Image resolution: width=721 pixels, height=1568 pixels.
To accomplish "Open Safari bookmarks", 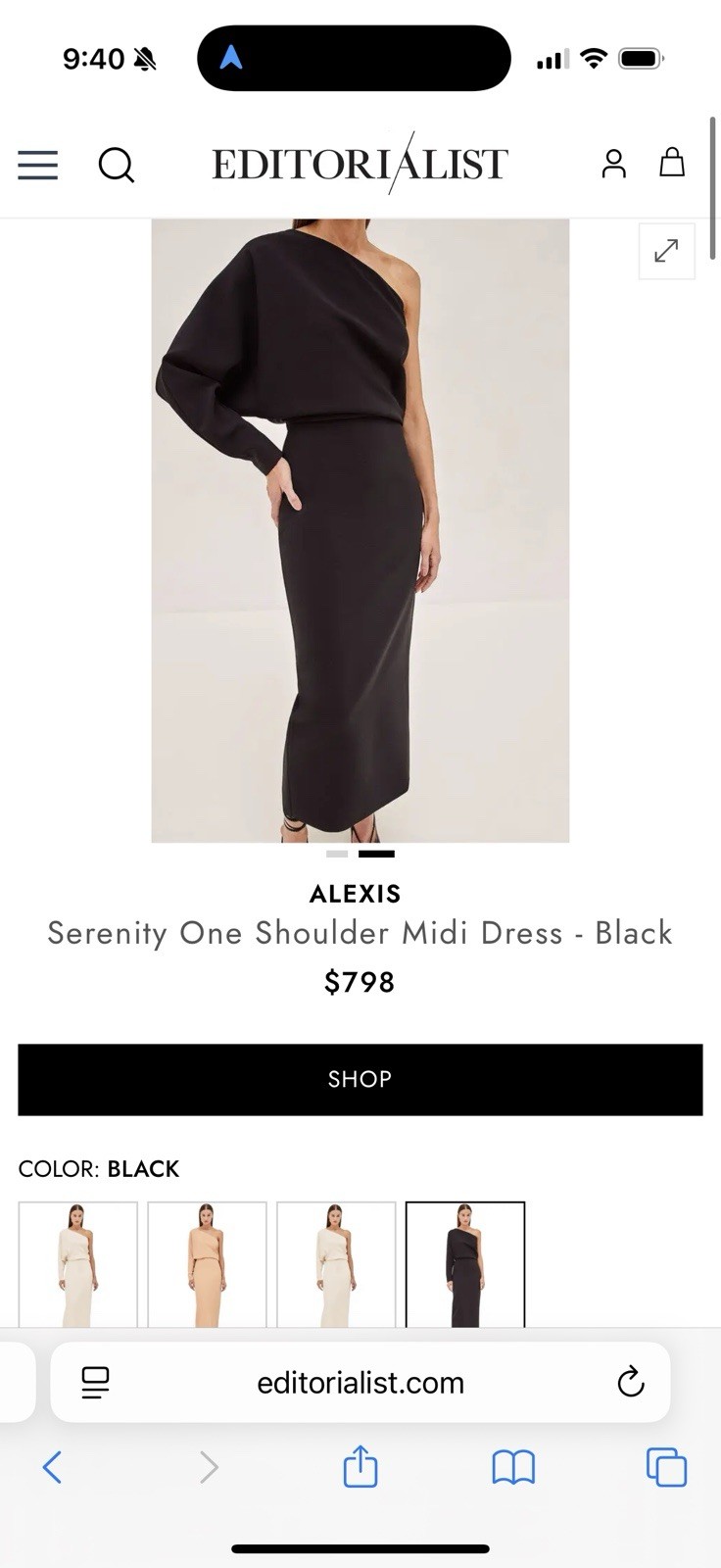I will click(x=513, y=1467).
